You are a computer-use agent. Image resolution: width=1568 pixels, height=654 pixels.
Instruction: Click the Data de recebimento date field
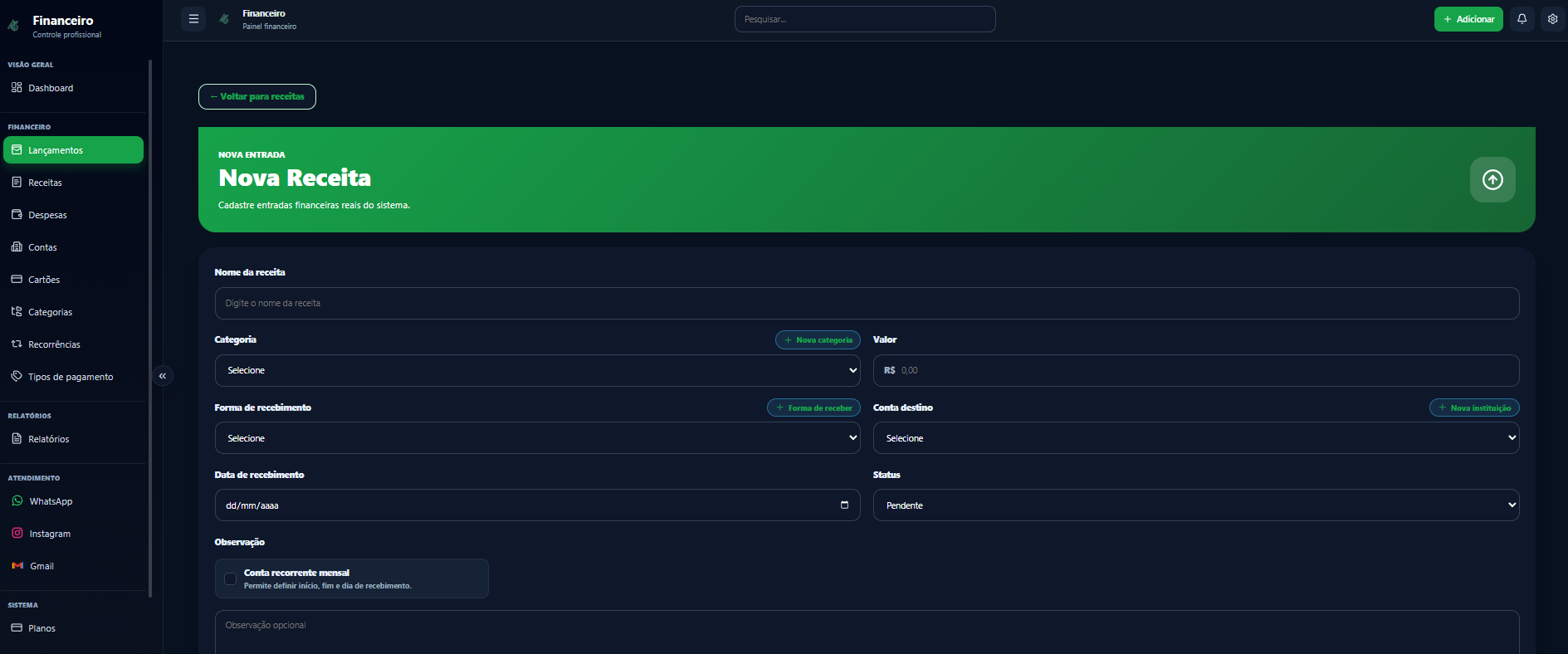coord(538,505)
